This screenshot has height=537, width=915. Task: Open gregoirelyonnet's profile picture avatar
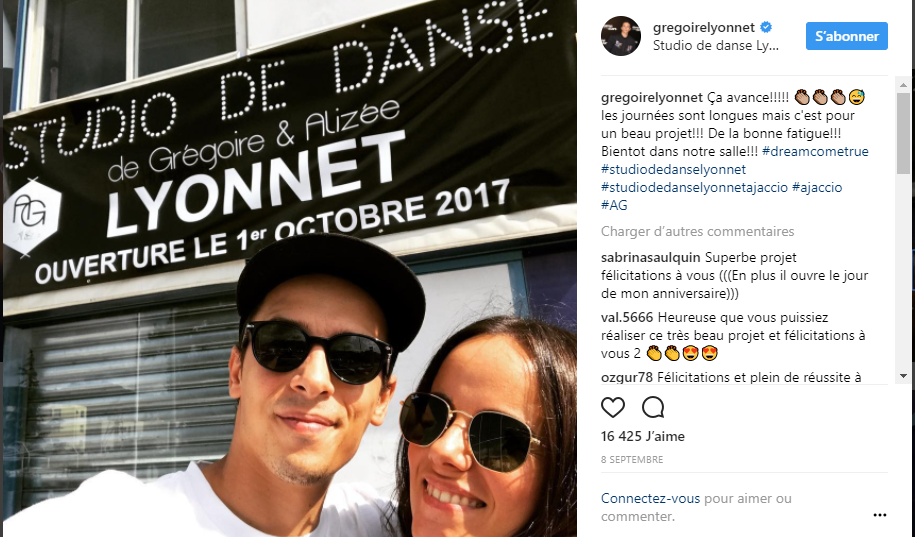[621, 36]
